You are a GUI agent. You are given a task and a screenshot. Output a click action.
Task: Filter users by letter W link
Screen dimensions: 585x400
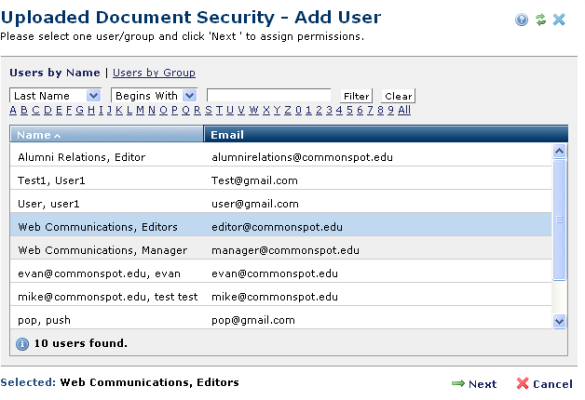[x=254, y=110]
